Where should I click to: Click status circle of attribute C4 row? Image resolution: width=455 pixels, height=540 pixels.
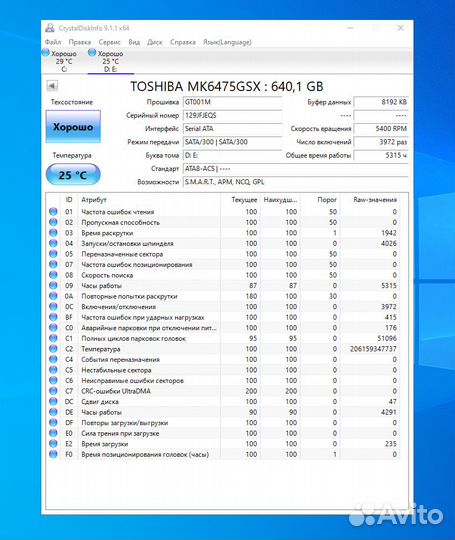coord(53,359)
